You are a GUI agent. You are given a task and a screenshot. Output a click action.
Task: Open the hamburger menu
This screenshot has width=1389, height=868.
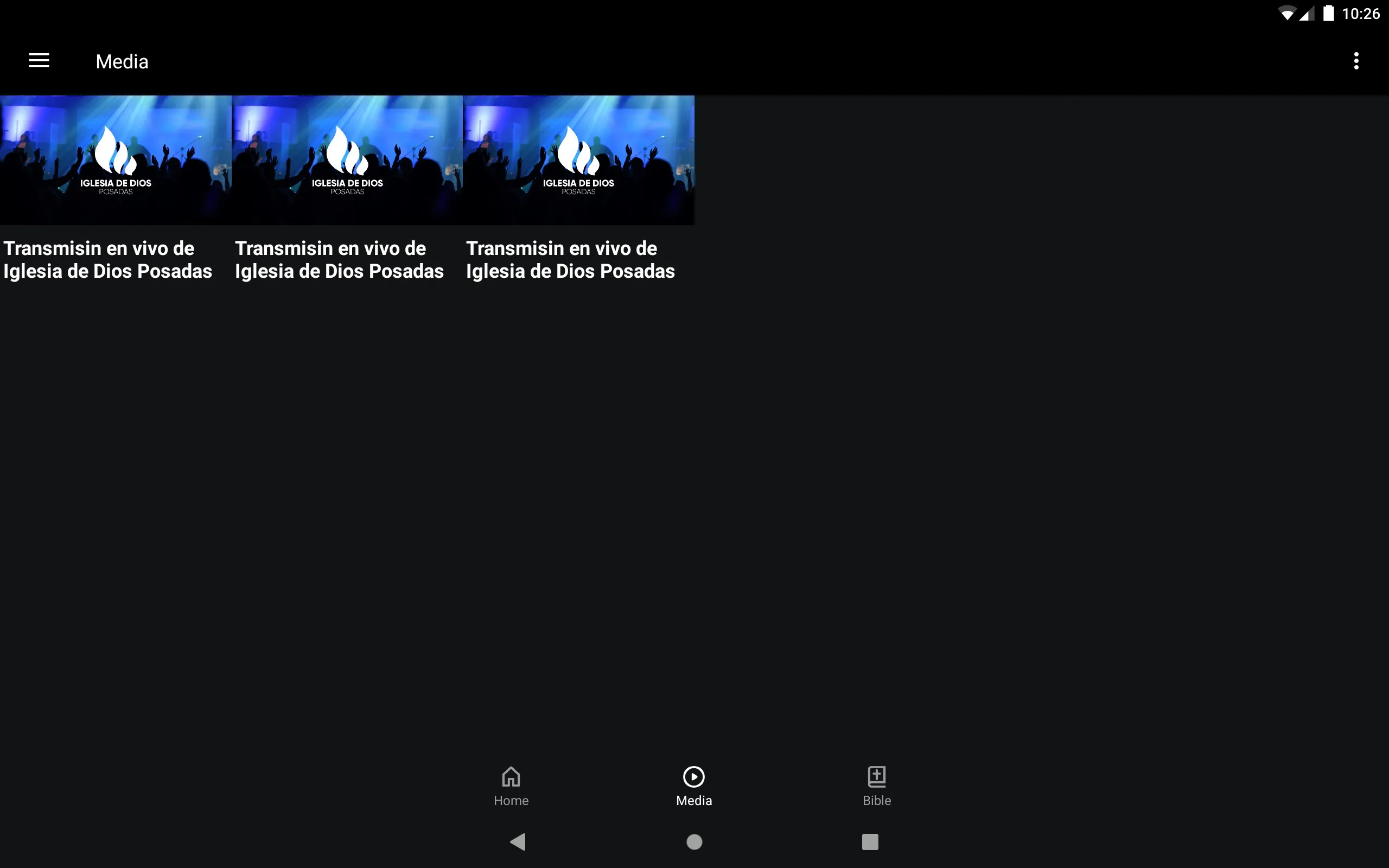point(38,61)
